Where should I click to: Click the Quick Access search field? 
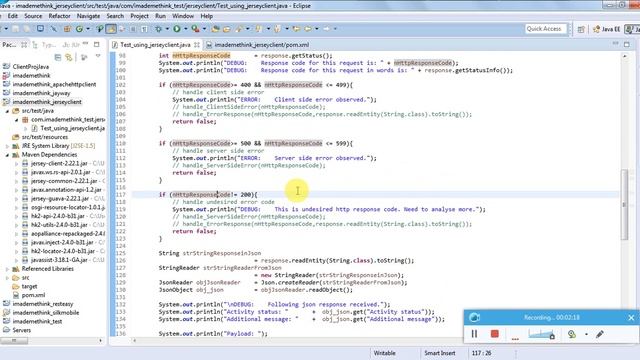(545, 29)
